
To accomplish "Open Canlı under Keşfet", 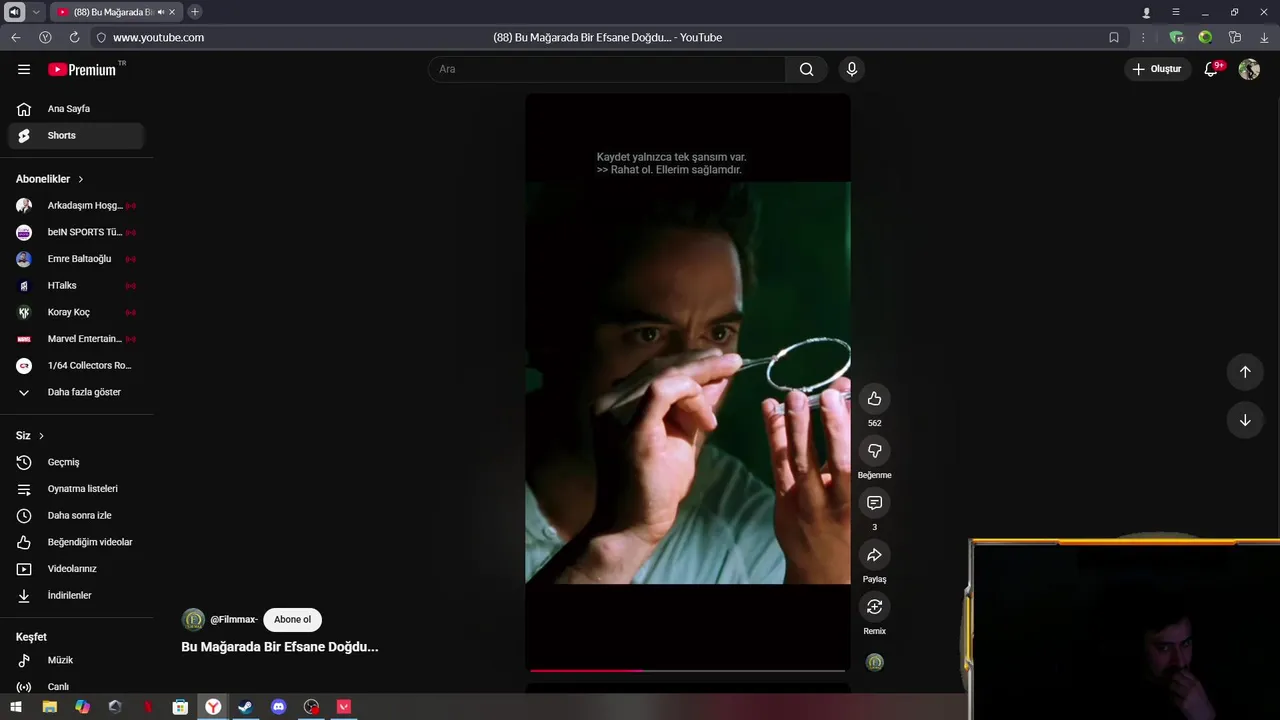I will pos(76,687).
